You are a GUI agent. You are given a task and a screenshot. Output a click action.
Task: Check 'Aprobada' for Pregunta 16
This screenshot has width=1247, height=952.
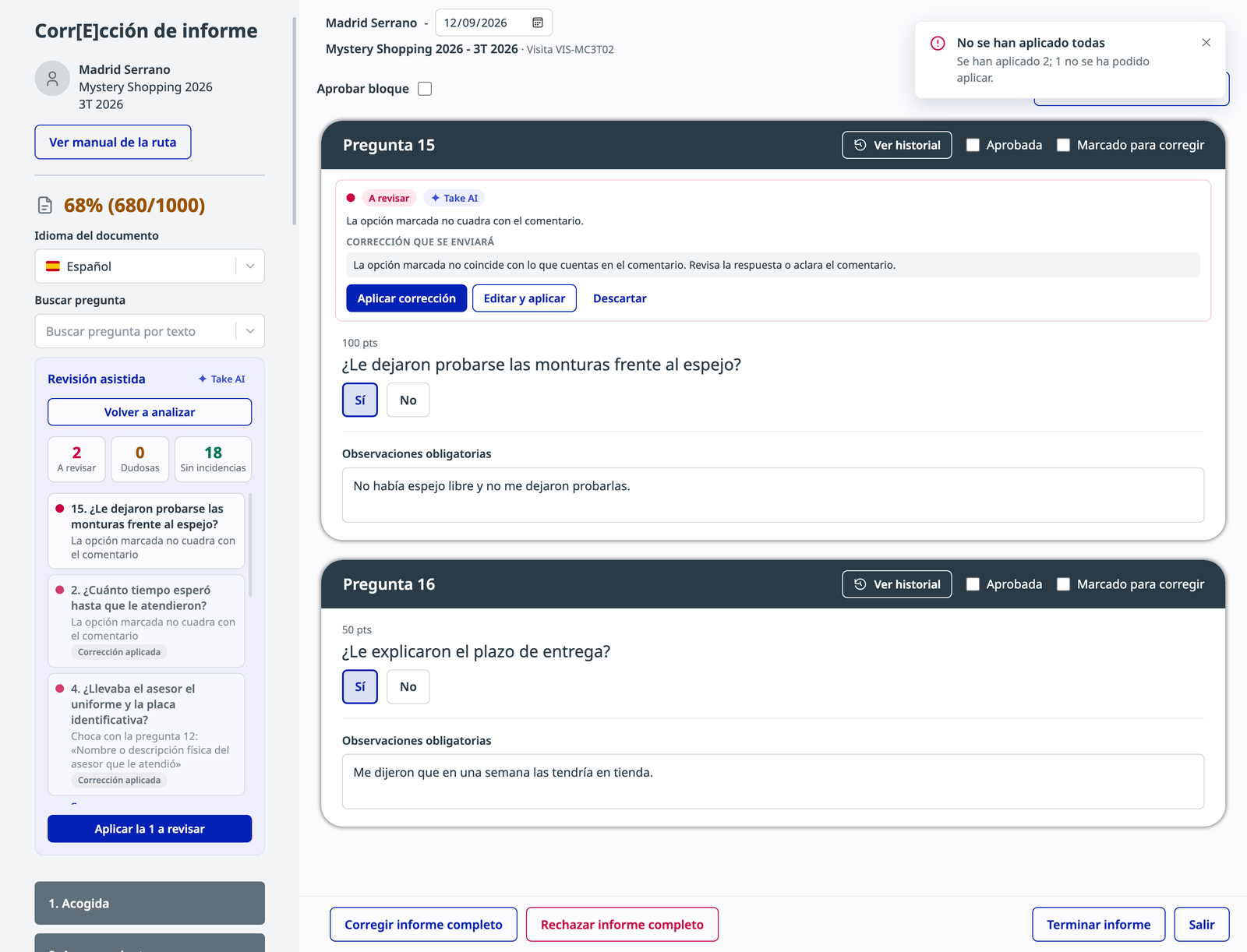tap(973, 584)
